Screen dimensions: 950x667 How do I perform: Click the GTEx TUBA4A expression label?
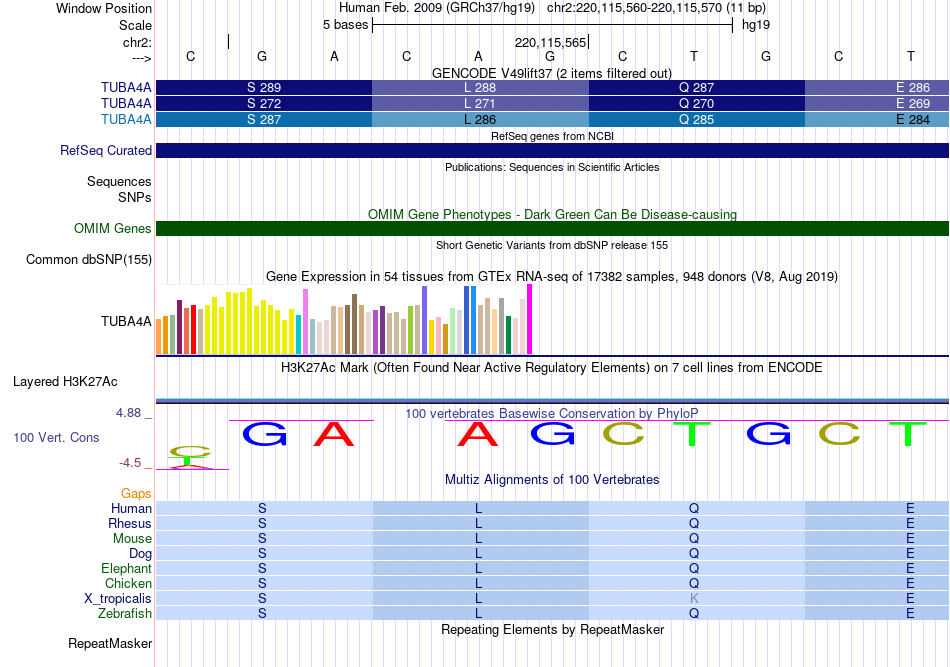(126, 321)
